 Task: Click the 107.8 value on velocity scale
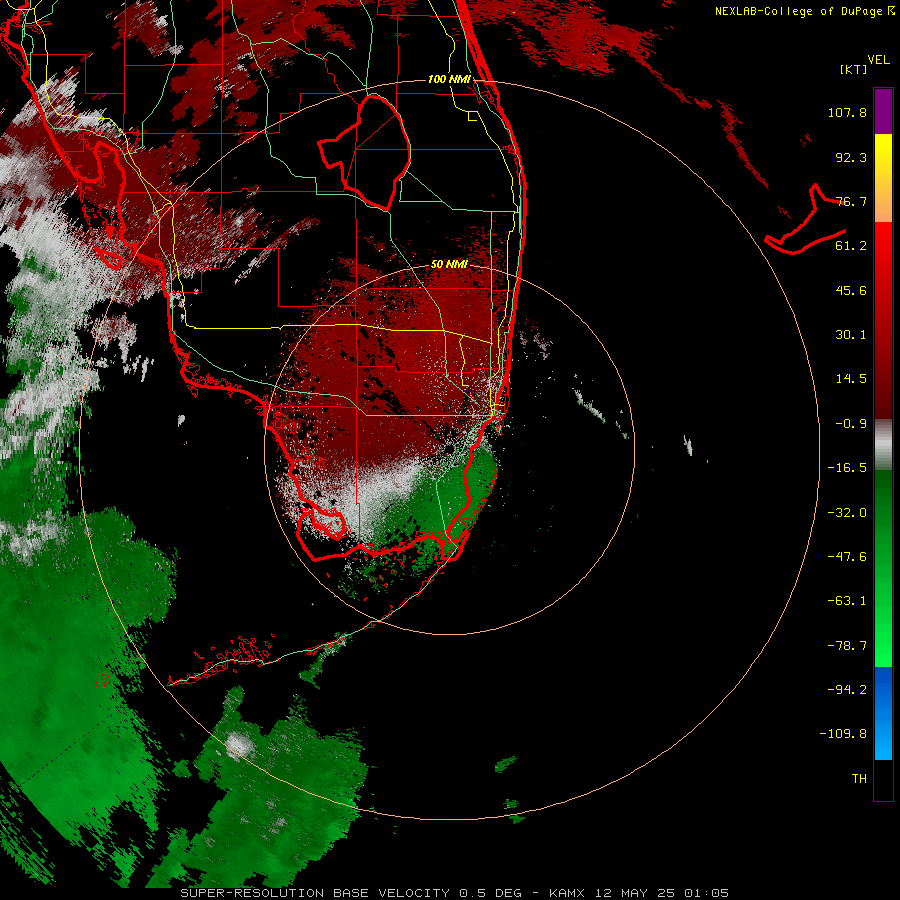[x=847, y=112]
